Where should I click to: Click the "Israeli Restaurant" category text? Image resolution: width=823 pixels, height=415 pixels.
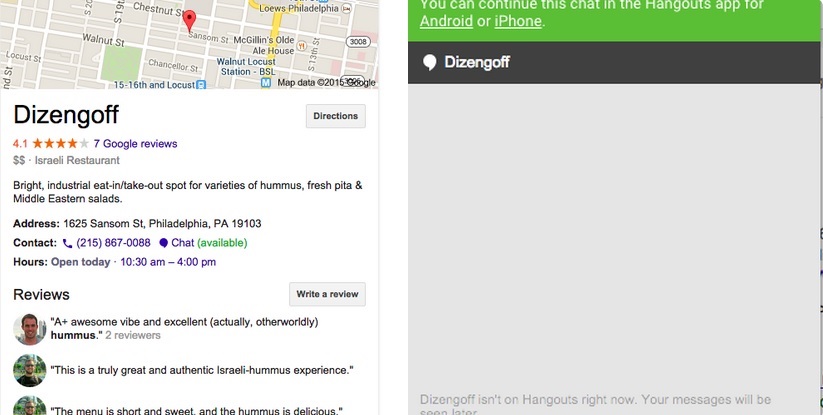pos(77,161)
